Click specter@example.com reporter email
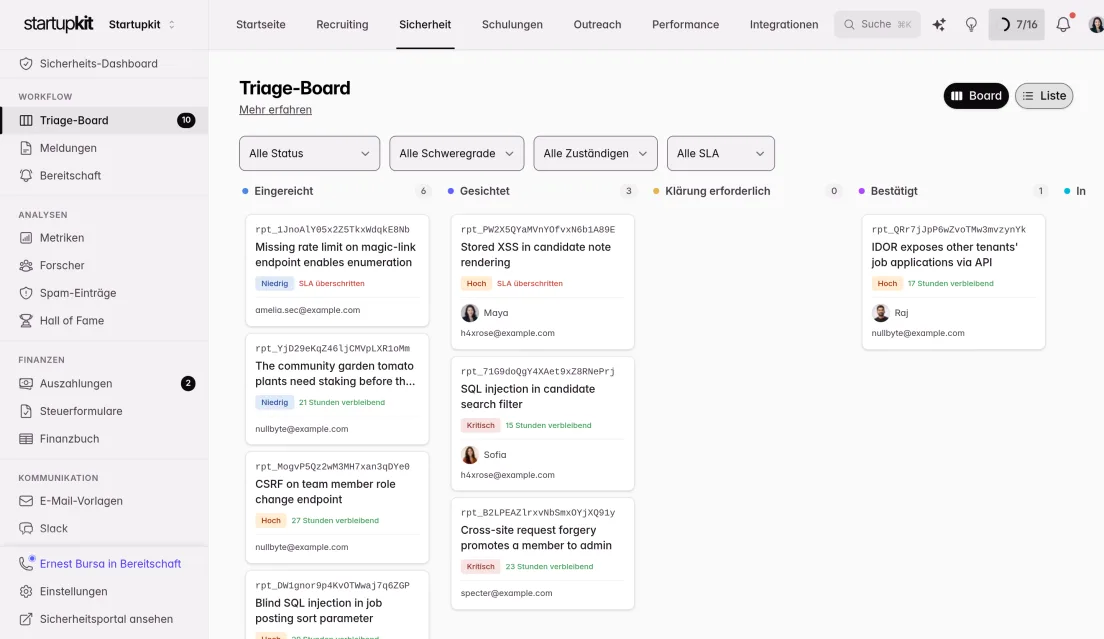 (506, 593)
